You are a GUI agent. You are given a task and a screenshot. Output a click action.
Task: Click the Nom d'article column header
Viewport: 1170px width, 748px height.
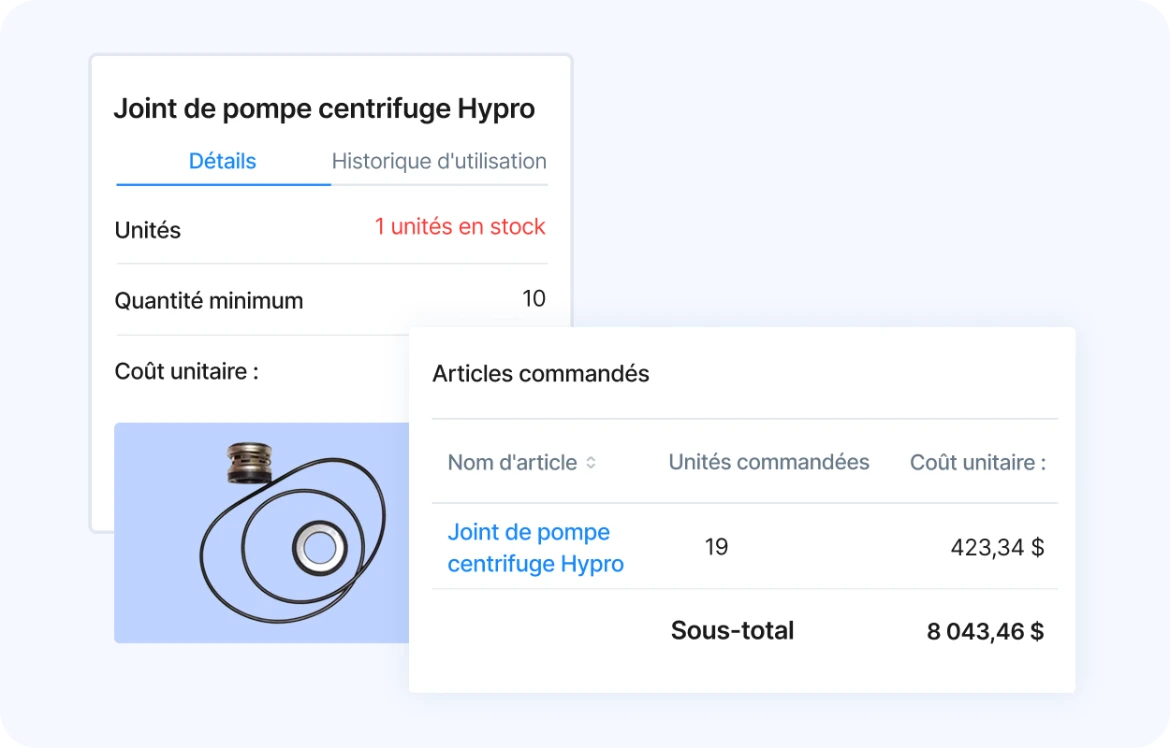coord(512,463)
